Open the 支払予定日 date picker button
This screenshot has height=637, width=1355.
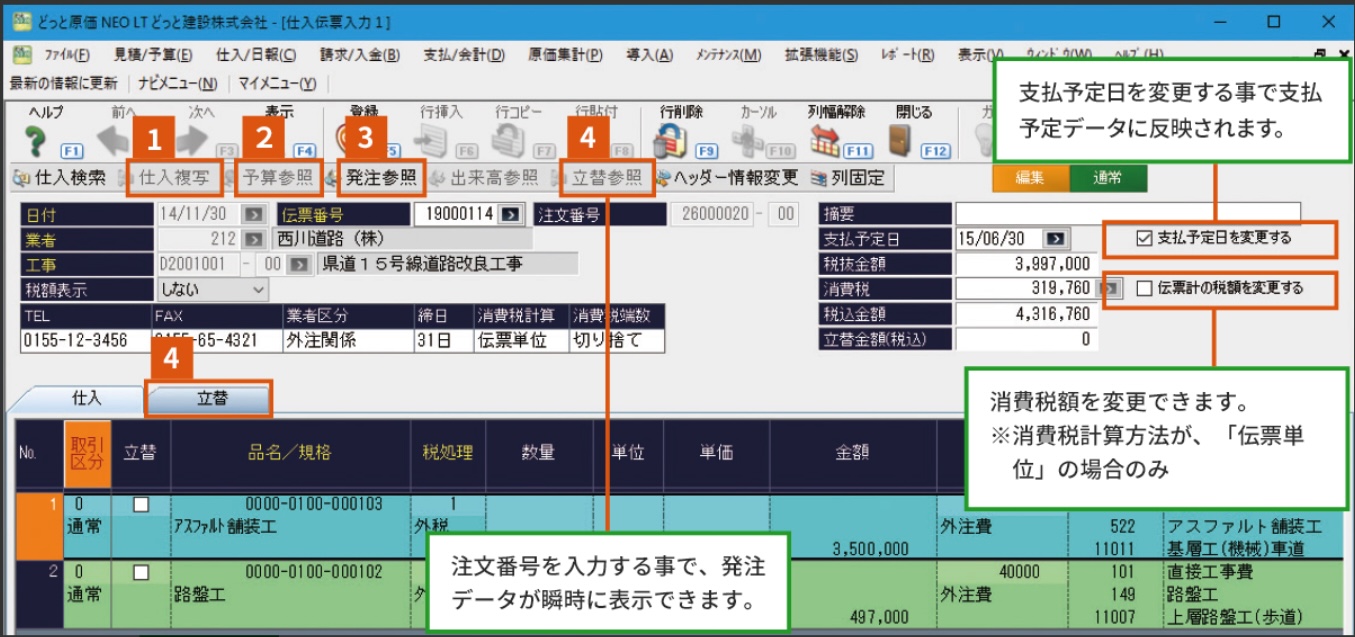[x=1056, y=239]
